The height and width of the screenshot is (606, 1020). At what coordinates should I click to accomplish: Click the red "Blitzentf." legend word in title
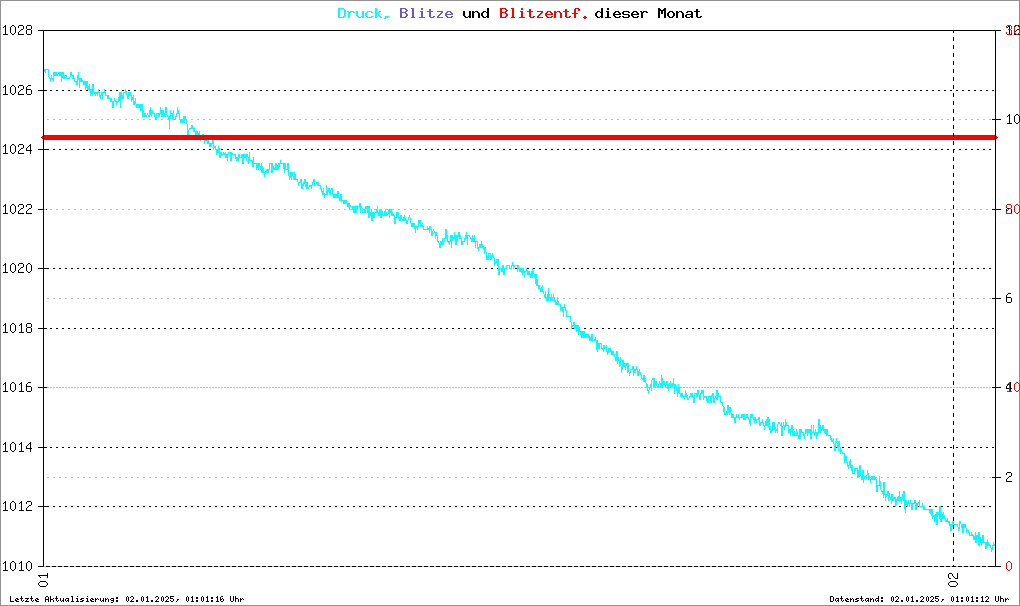(543, 14)
